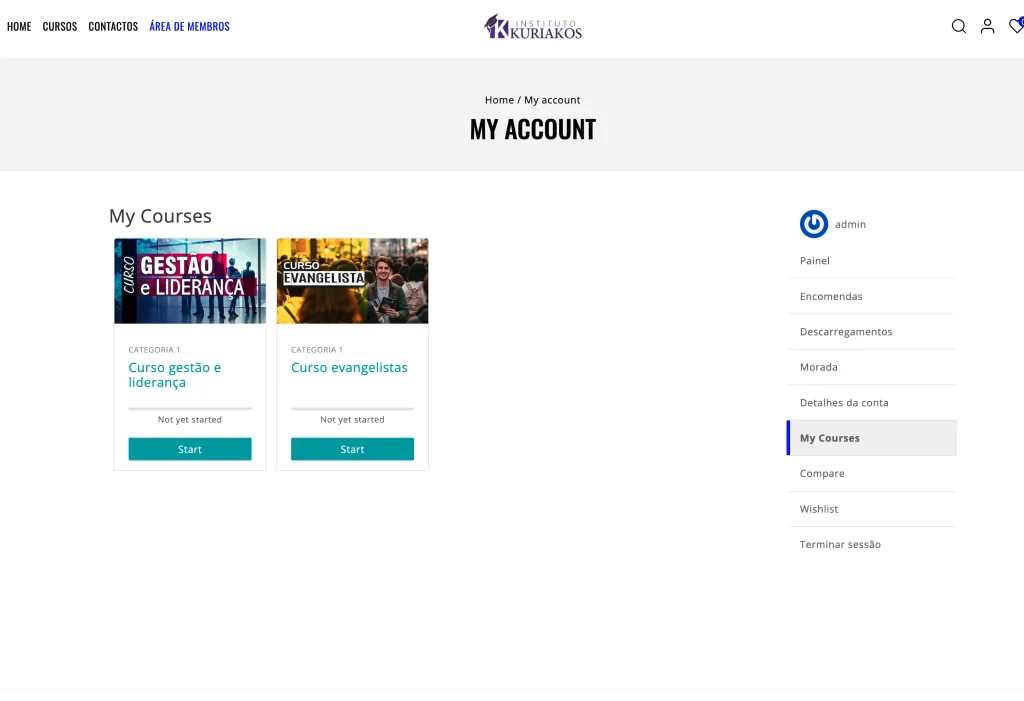1024x701 pixels.
Task: Click Not yet started under Curso evangelistas
Action: (353, 419)
